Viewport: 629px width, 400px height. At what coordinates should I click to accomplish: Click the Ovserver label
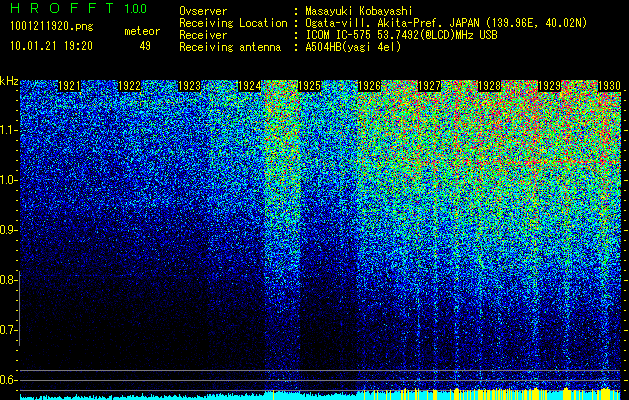[203, 11]
